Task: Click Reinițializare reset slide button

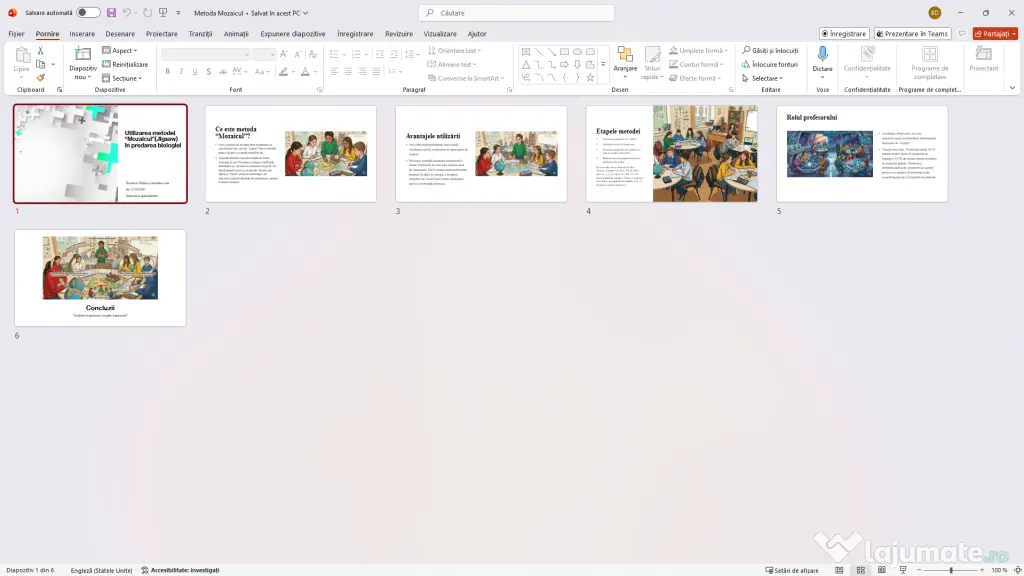Action: [x=125, y=64]
